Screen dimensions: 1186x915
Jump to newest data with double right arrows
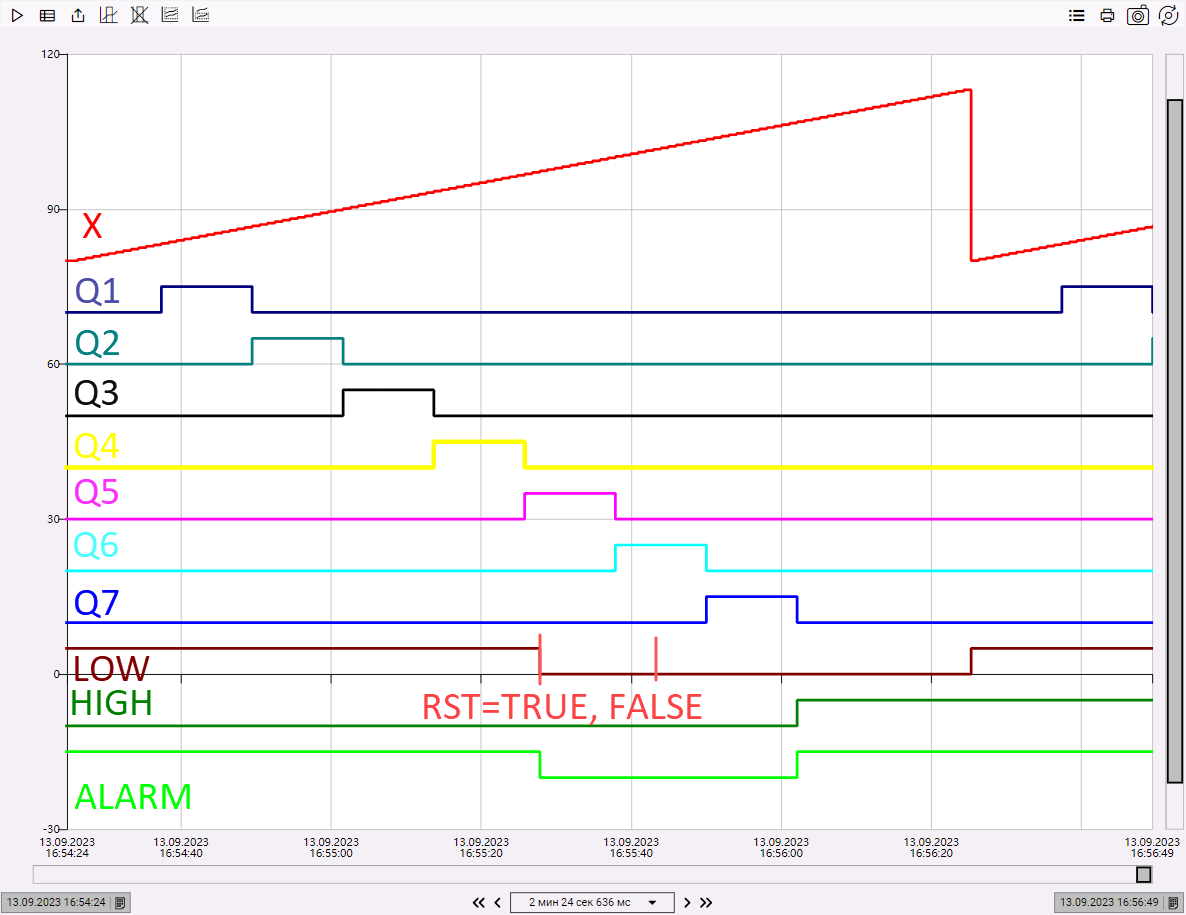(706, 901)
